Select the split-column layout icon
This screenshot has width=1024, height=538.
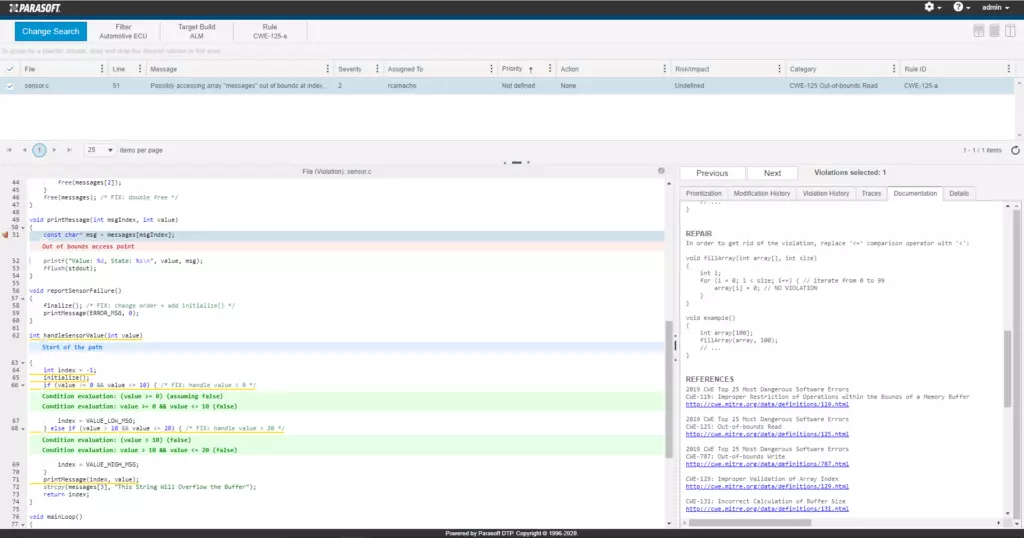click(x=1010, y=31)
